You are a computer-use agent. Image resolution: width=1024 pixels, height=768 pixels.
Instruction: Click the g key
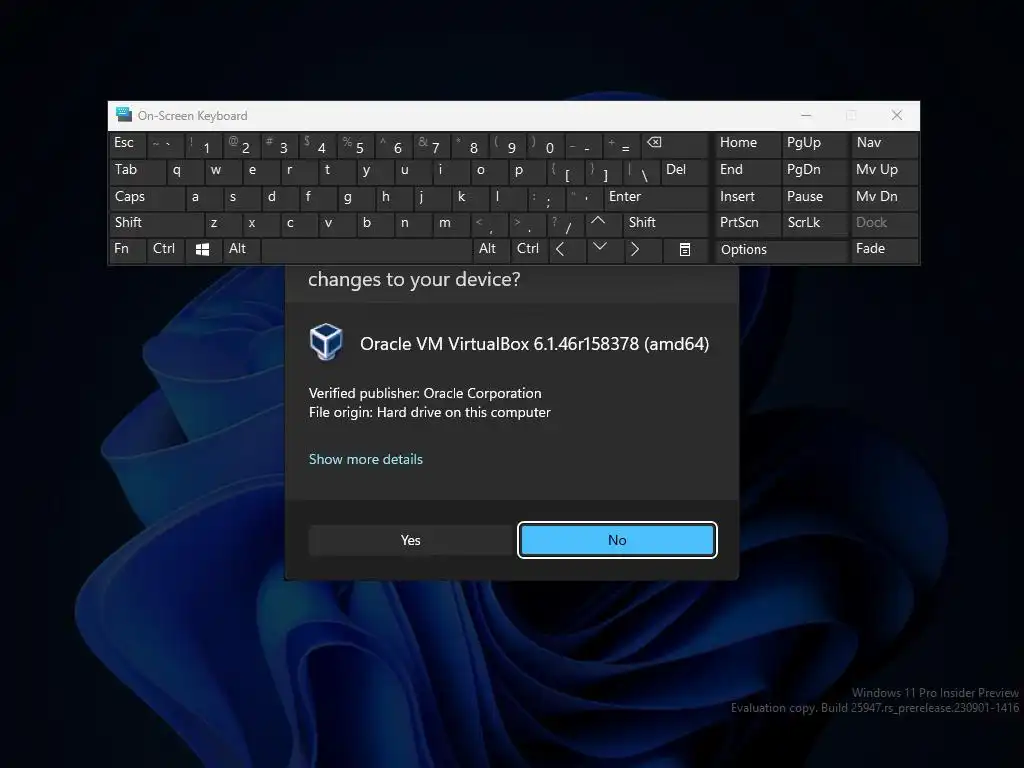pos(355,197)
